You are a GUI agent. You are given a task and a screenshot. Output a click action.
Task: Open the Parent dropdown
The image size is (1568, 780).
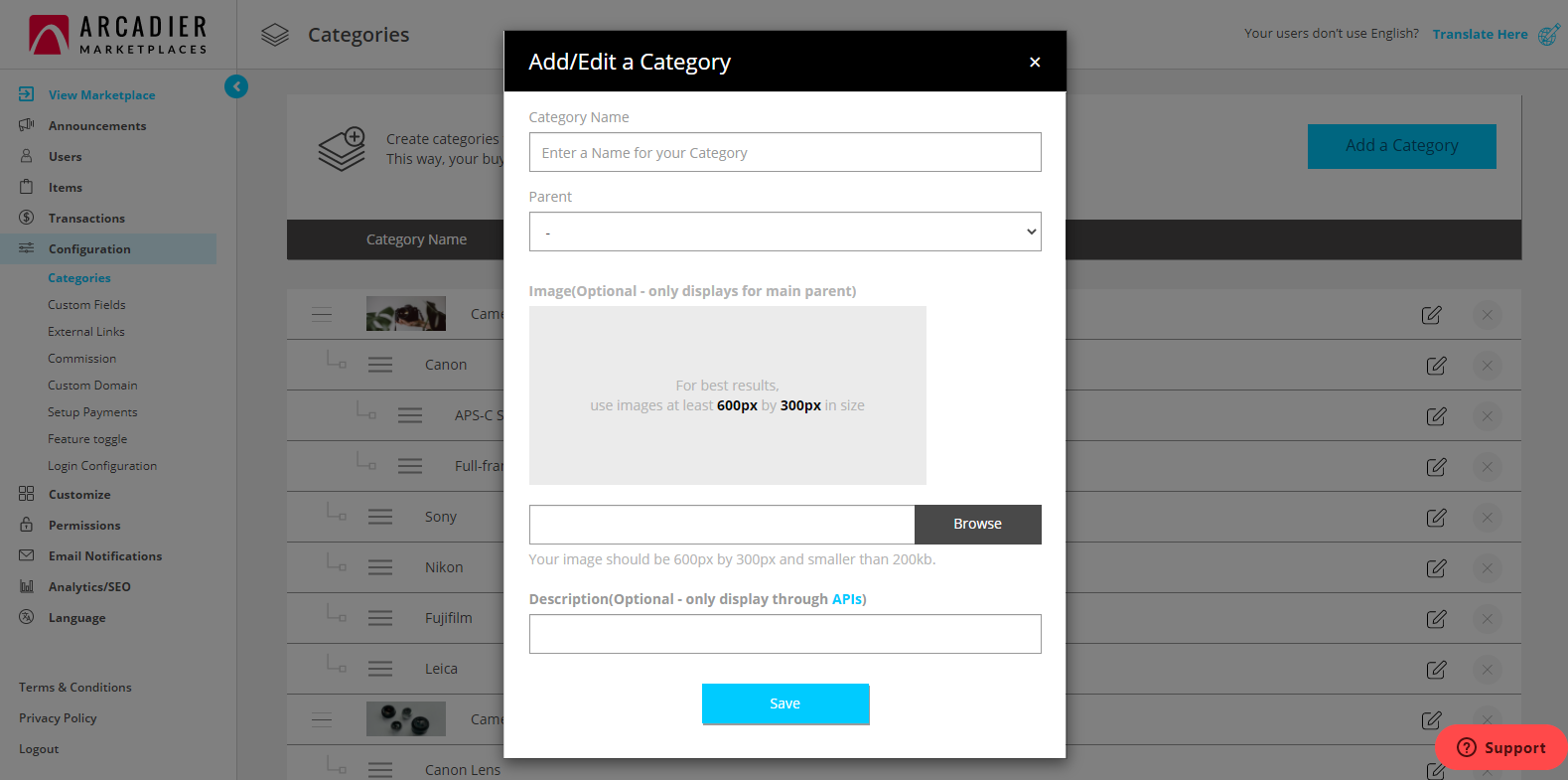pyautogui.click(x=784, y=232)
